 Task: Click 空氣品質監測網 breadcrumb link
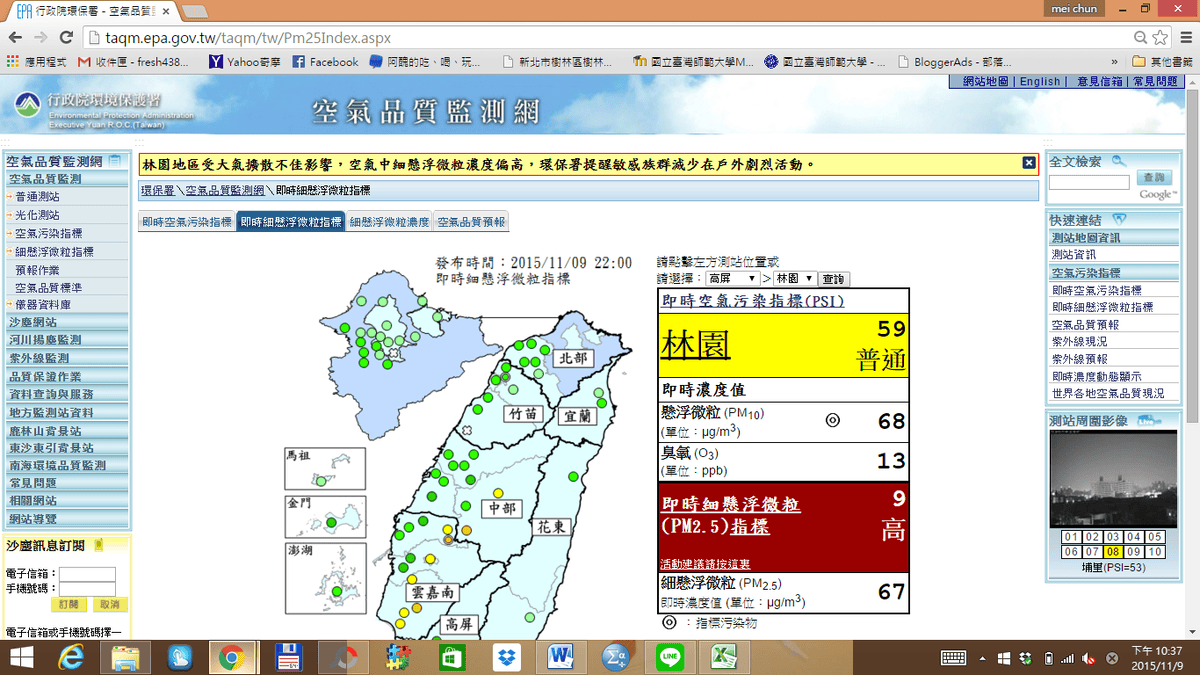tap(224, 190)
